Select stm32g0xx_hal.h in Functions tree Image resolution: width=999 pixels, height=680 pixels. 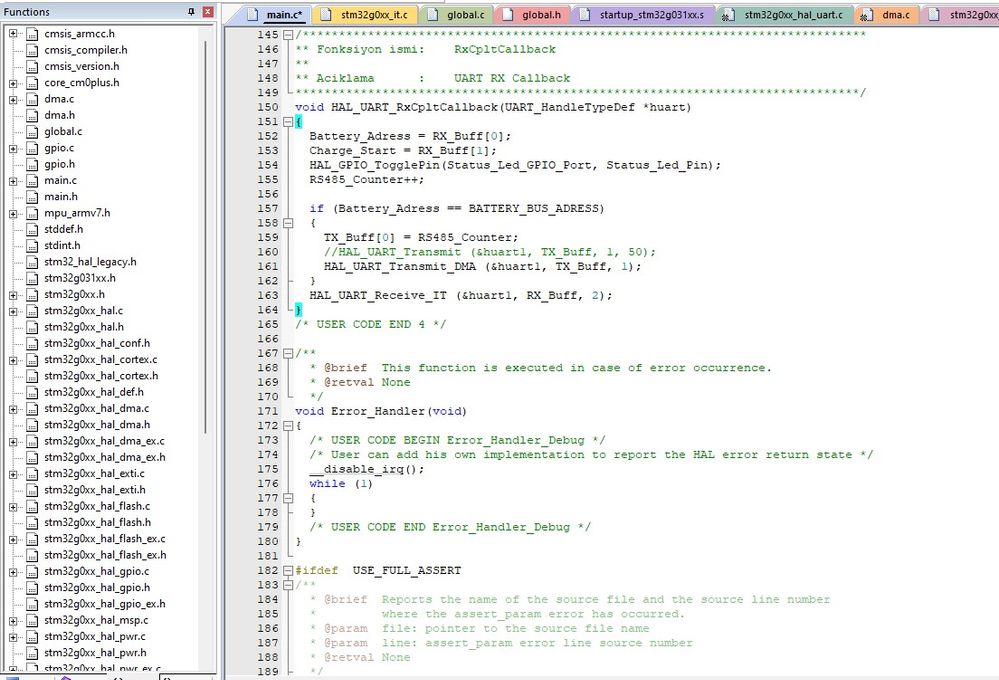click(83, 327)
